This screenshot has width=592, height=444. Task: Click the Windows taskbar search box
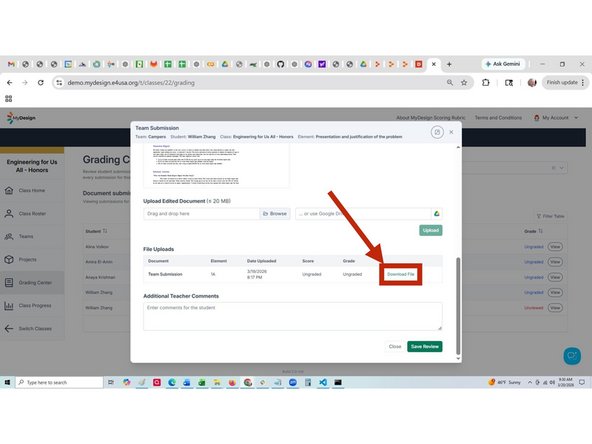pyautogui.click(x=59, y=382)
